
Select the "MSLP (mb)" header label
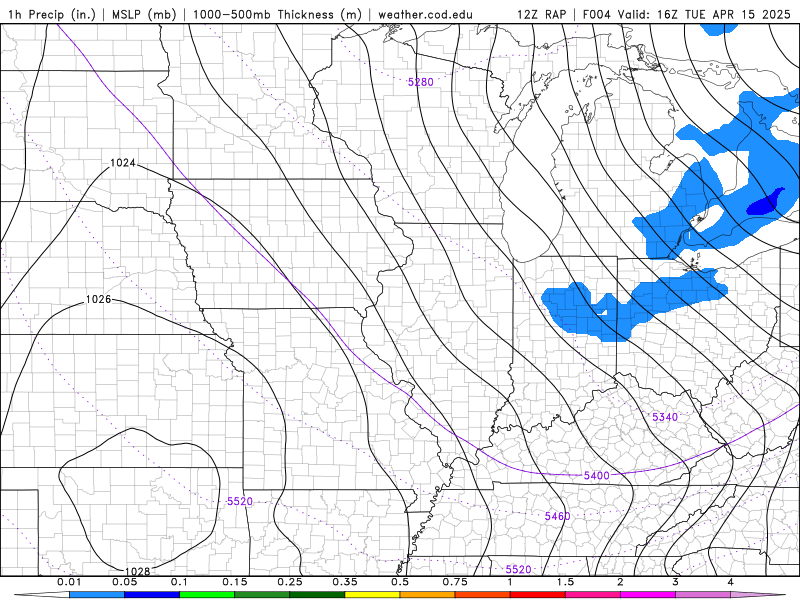pos(144,14)
